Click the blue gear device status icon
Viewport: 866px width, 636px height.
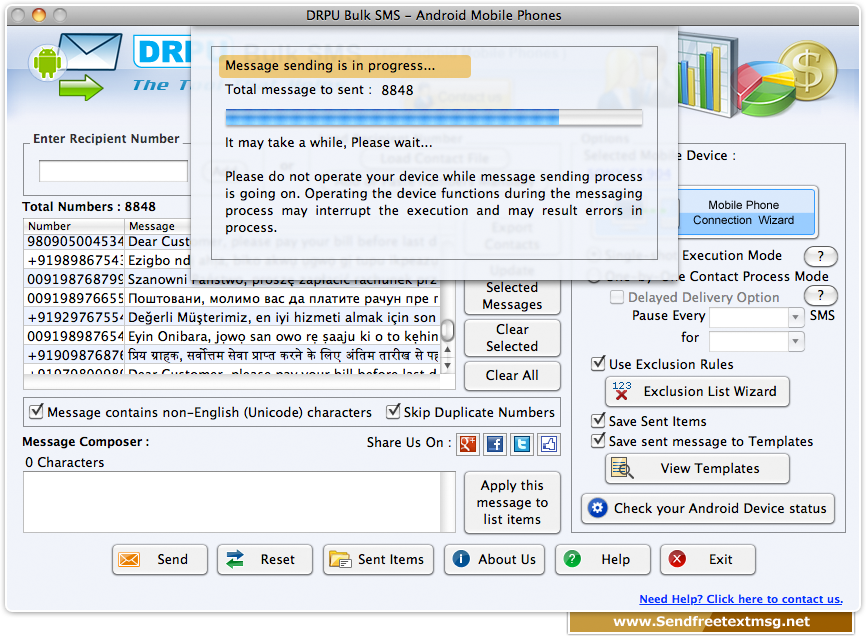(598, 508)
